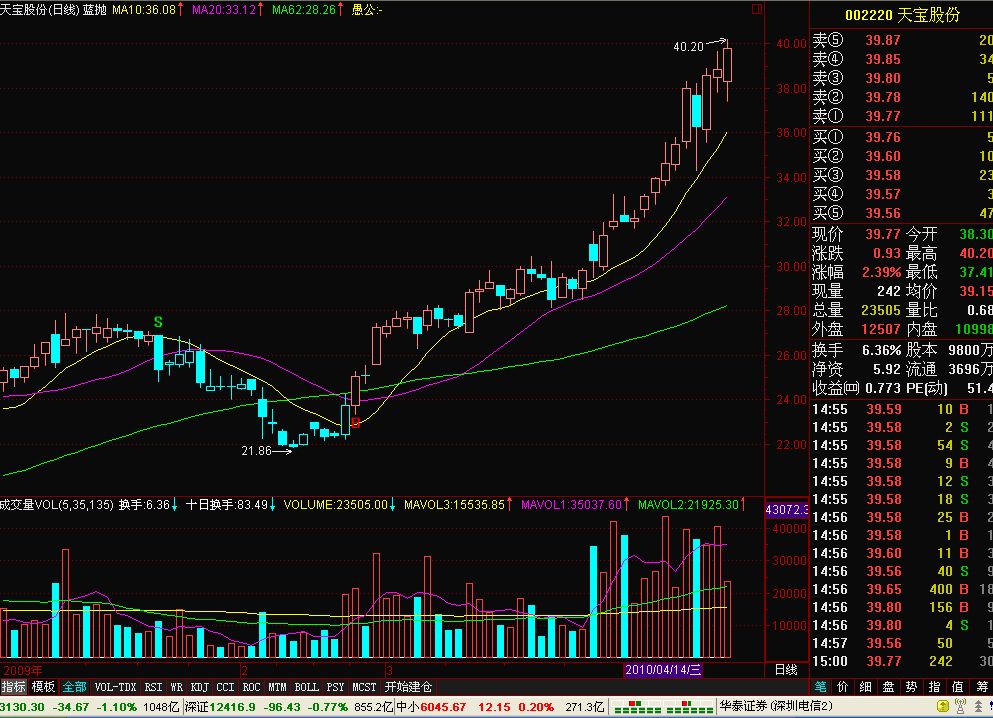This screenshot has width=993, height=718.
Task: Switch to the 盘 tab
Action: click(889, 687)
